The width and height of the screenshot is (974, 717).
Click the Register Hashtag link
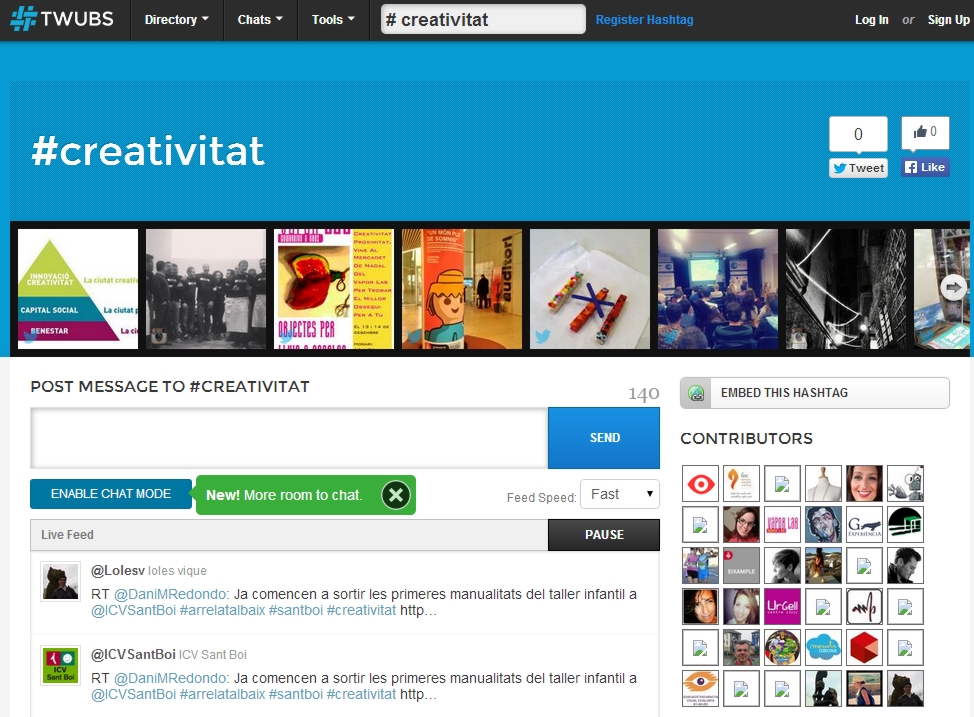(x=644, y=20)
